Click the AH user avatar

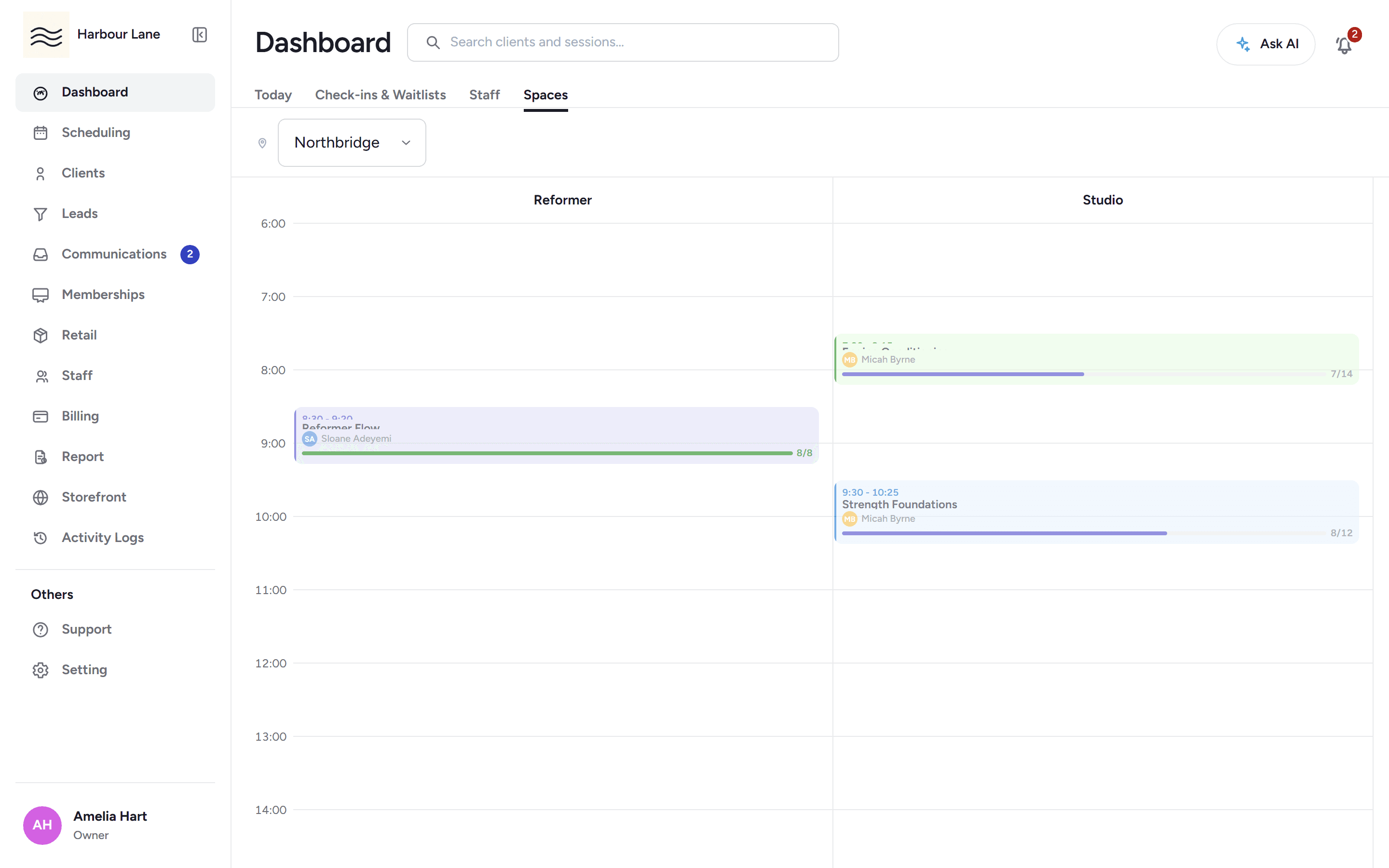pos(42,826)
